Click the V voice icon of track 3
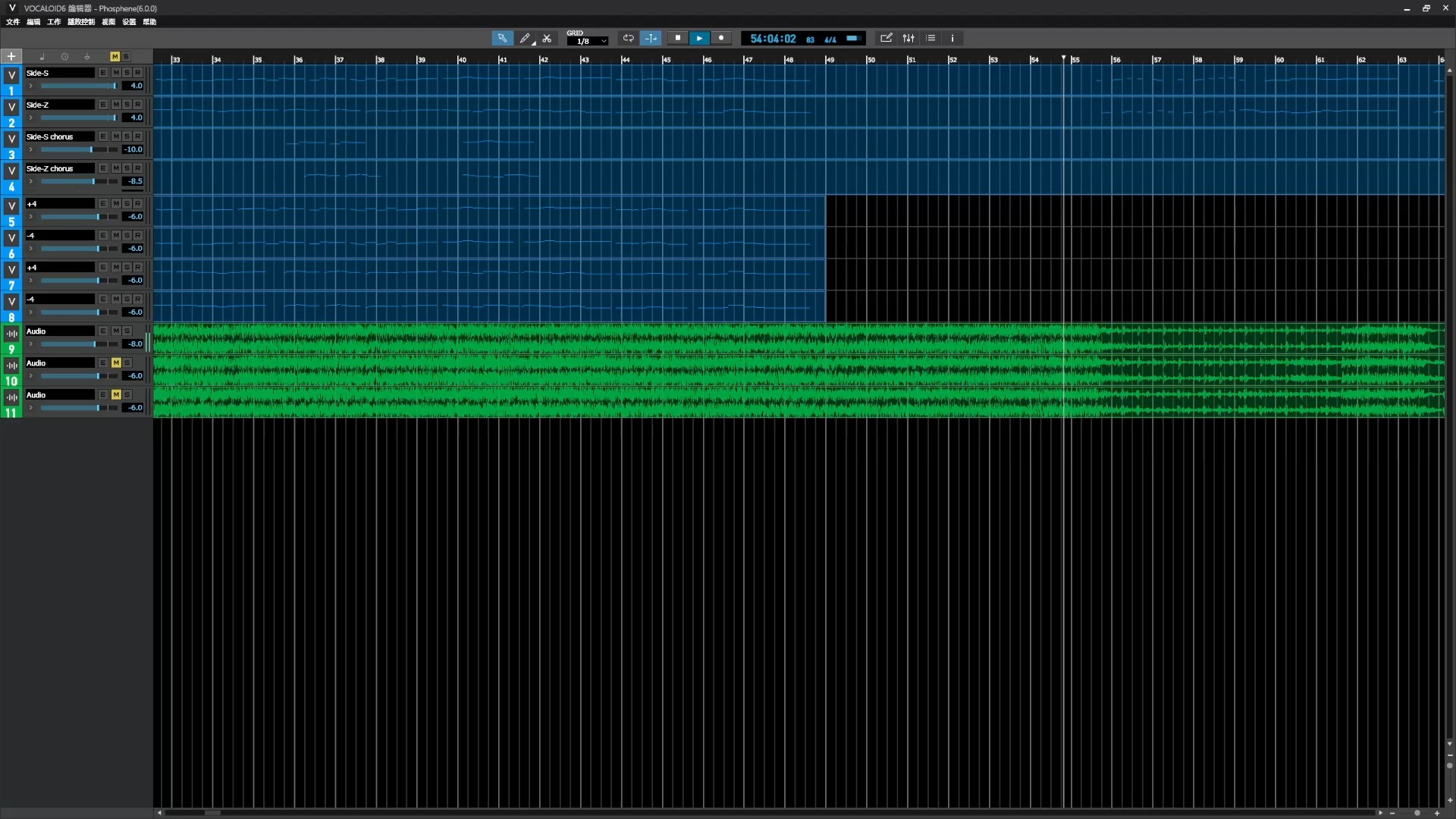Viewport: 1456px width, 819px height. pos(11,139)
